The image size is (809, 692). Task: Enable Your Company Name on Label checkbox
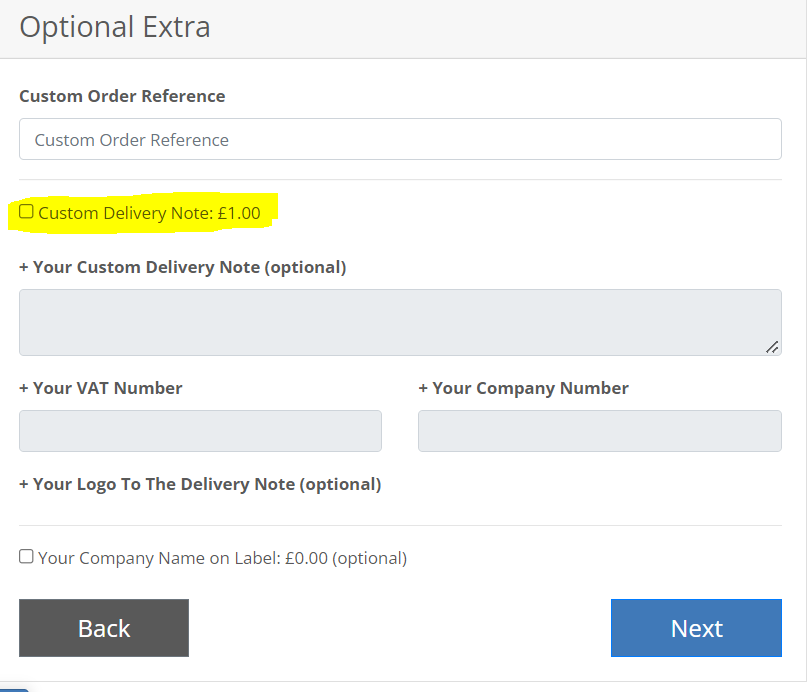[26, 556]
